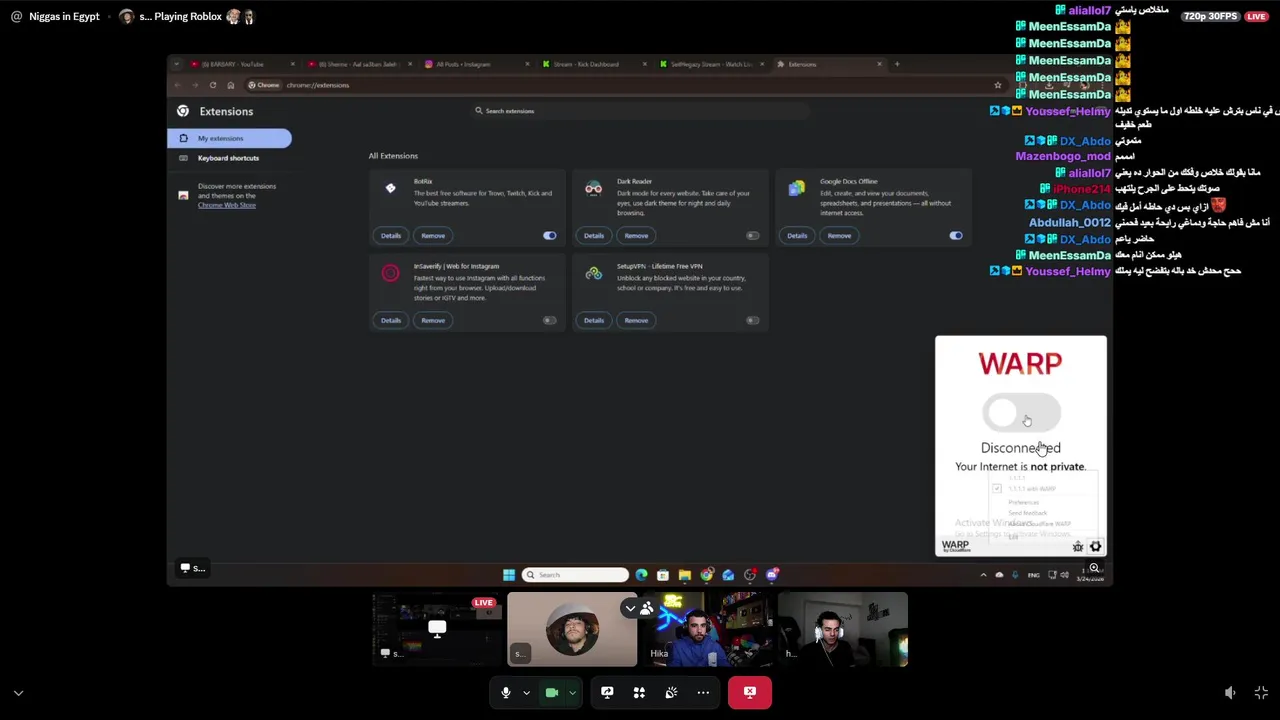This screenshot has height=720, width=1280.
Task: Reload the Chrome page
Action: click(x=213, y=85)
